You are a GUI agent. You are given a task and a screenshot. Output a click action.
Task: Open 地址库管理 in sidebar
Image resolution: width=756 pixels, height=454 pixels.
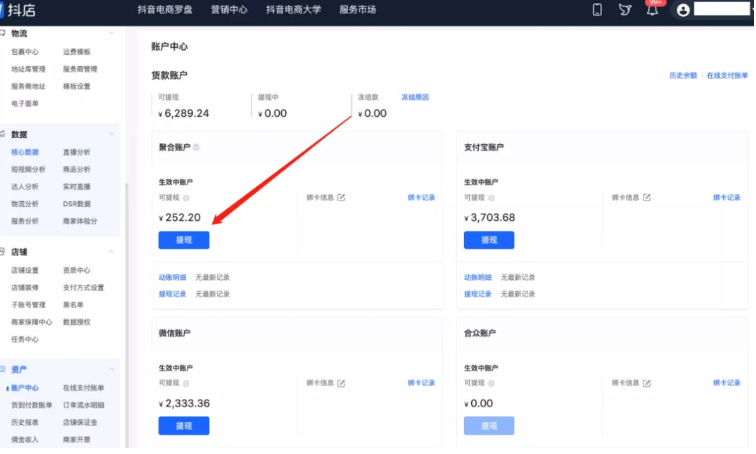[x=28, y=69]
